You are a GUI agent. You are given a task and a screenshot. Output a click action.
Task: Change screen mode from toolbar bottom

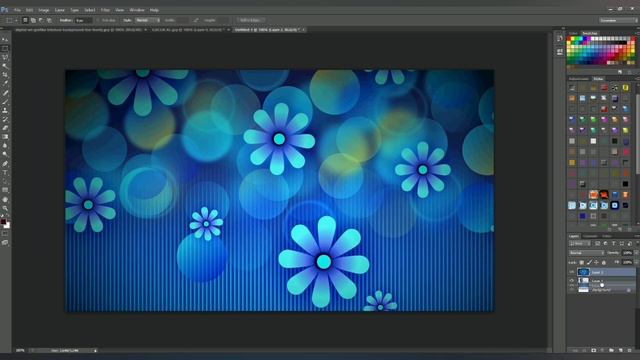point(5,243)
